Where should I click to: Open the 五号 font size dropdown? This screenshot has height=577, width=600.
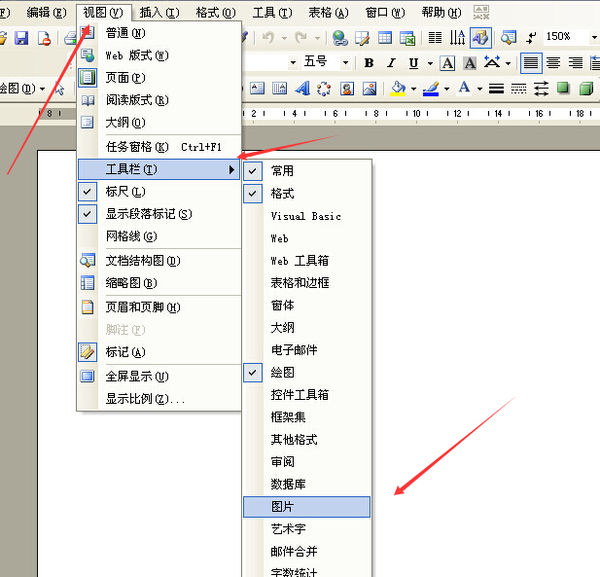click(345, 62)
